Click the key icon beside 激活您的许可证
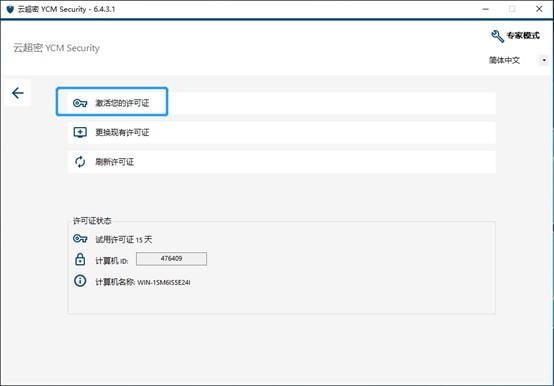 80,103
